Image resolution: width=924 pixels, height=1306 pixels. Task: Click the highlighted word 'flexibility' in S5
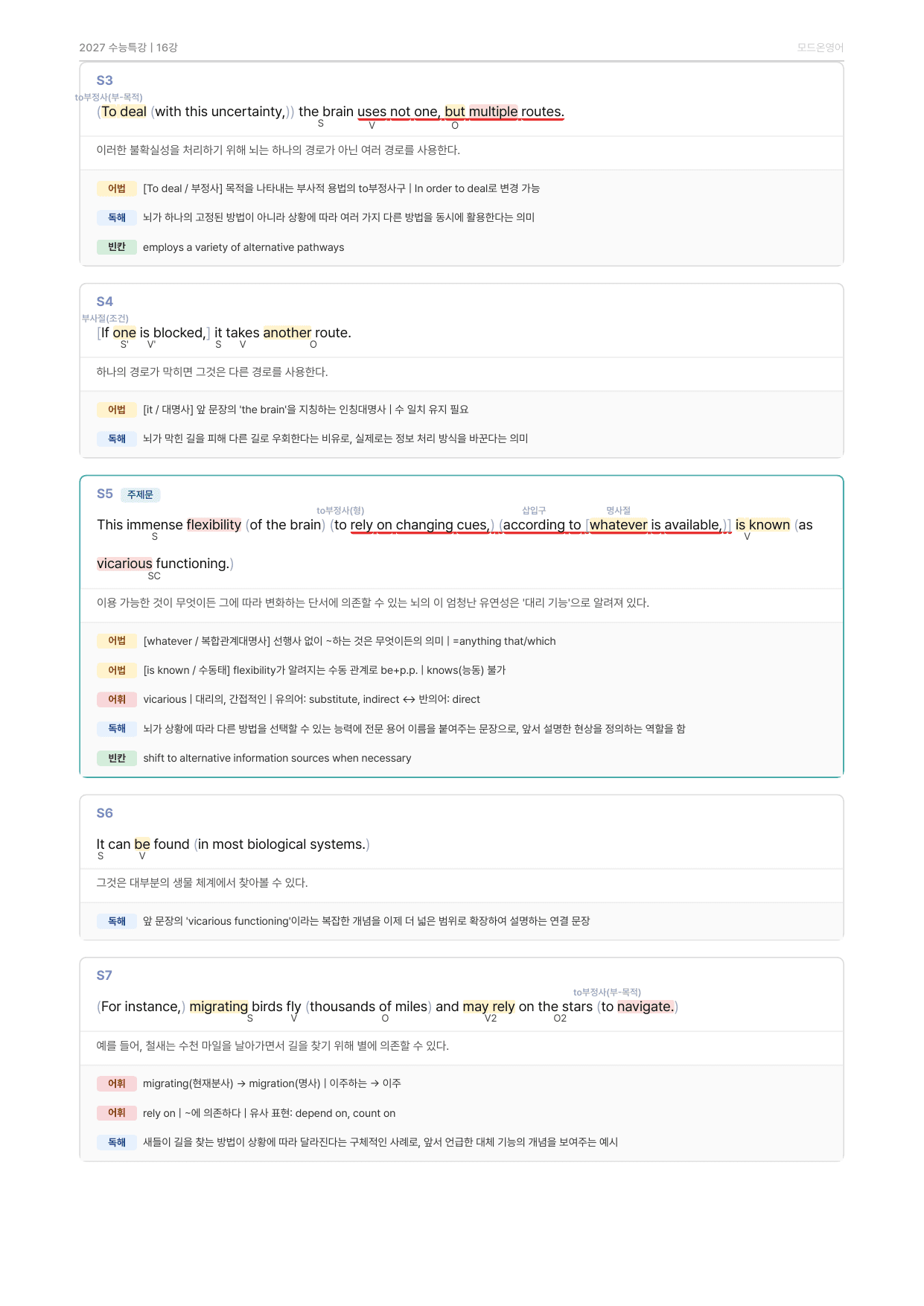(214, 525)
